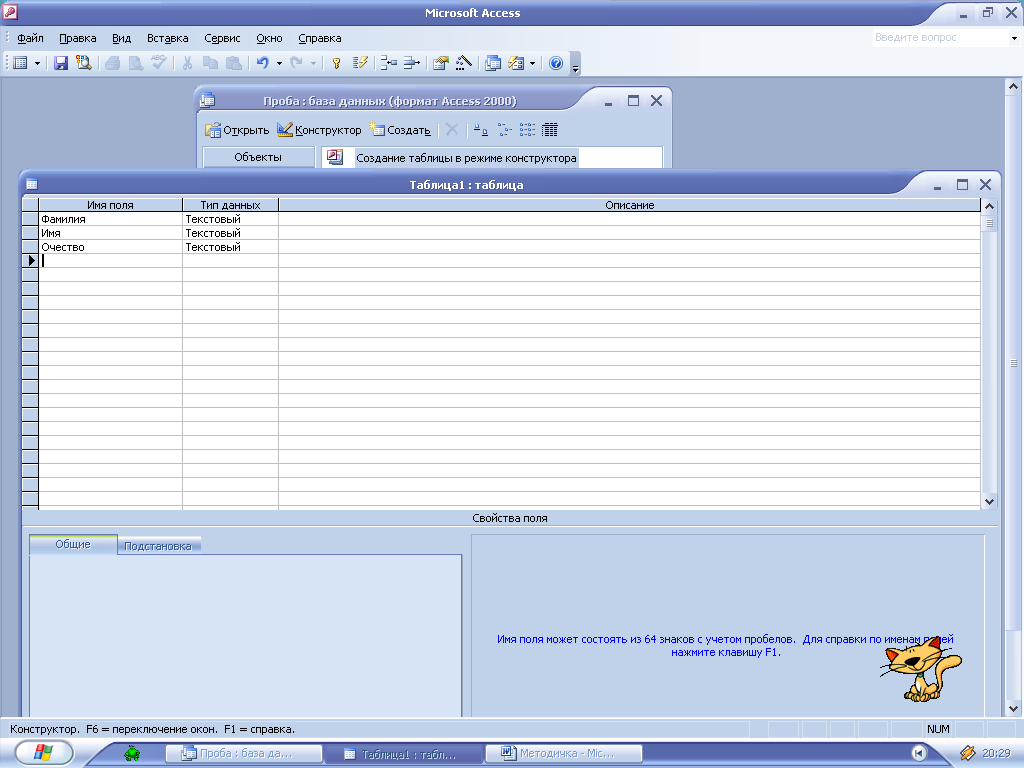Viewport: 1024px width, 768px height.
Task: Click the Имя field name cell
Action: click(110, 233)
